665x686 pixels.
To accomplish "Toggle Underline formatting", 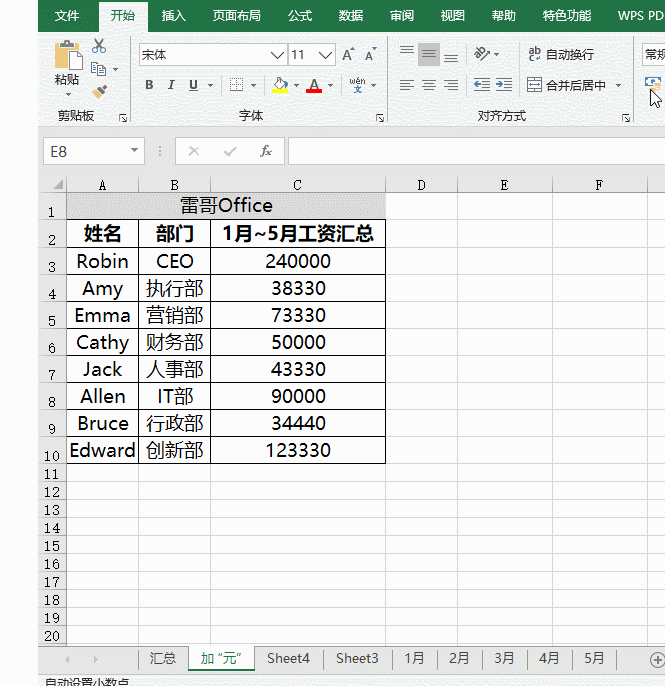I will (193, 85).
